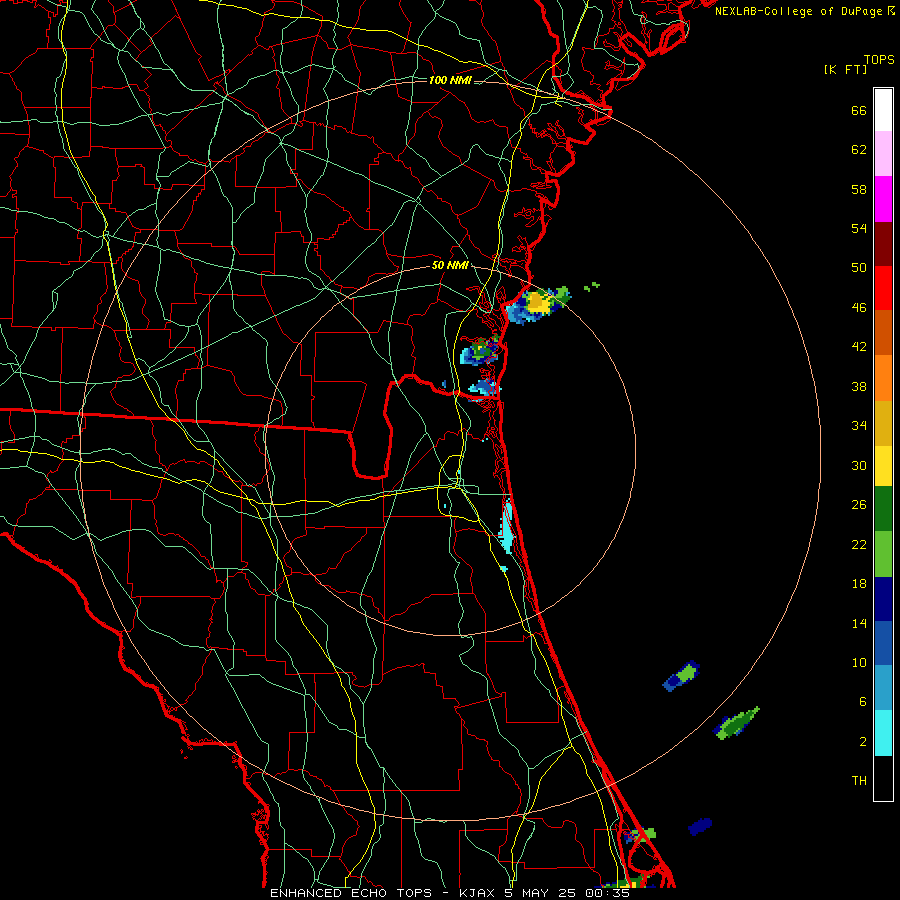Click the dark green 30 K FT legend swatch

pos(883,509)
